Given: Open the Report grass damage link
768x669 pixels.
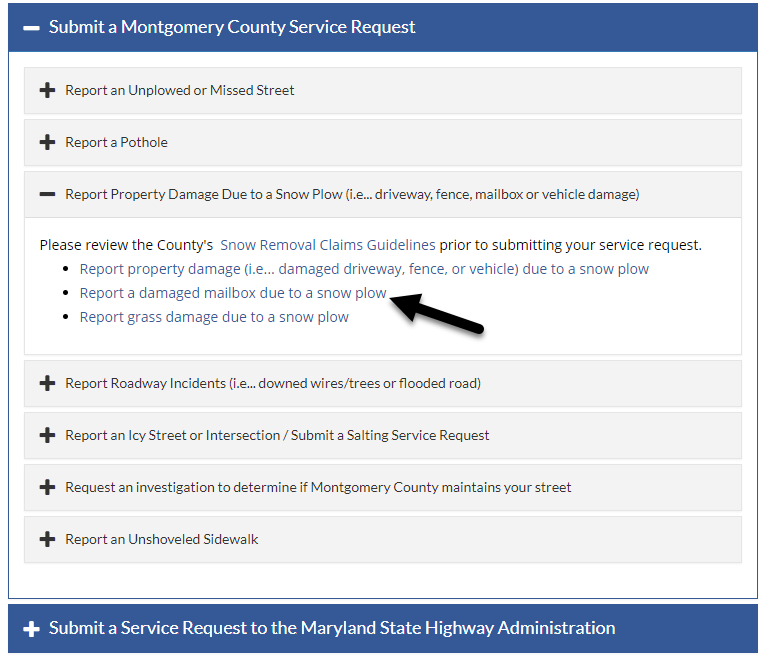Looking at the screenshot, I should 214,317.
